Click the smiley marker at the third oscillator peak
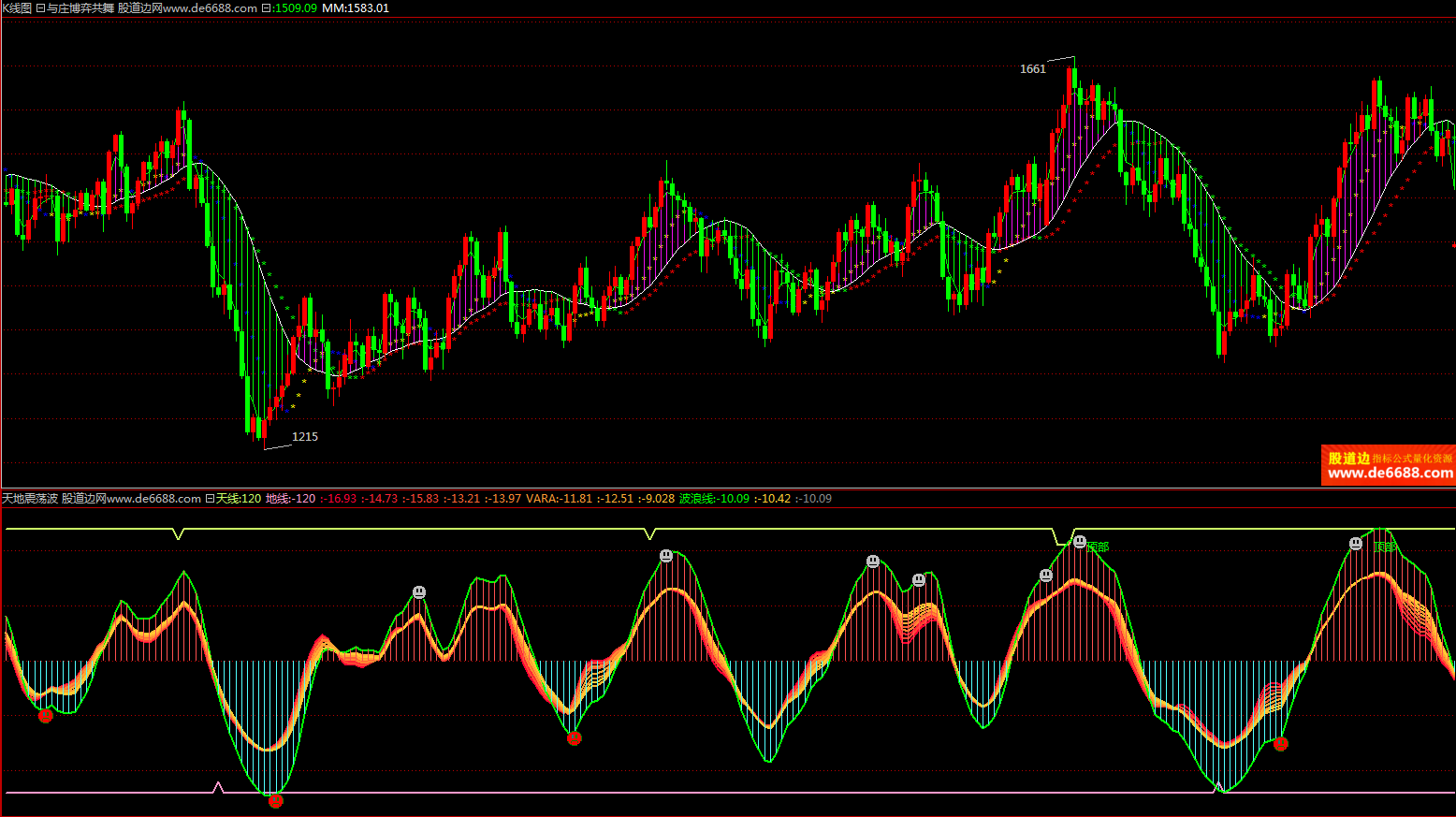This screenshot has width=1456, height=817. click(873, 562)
